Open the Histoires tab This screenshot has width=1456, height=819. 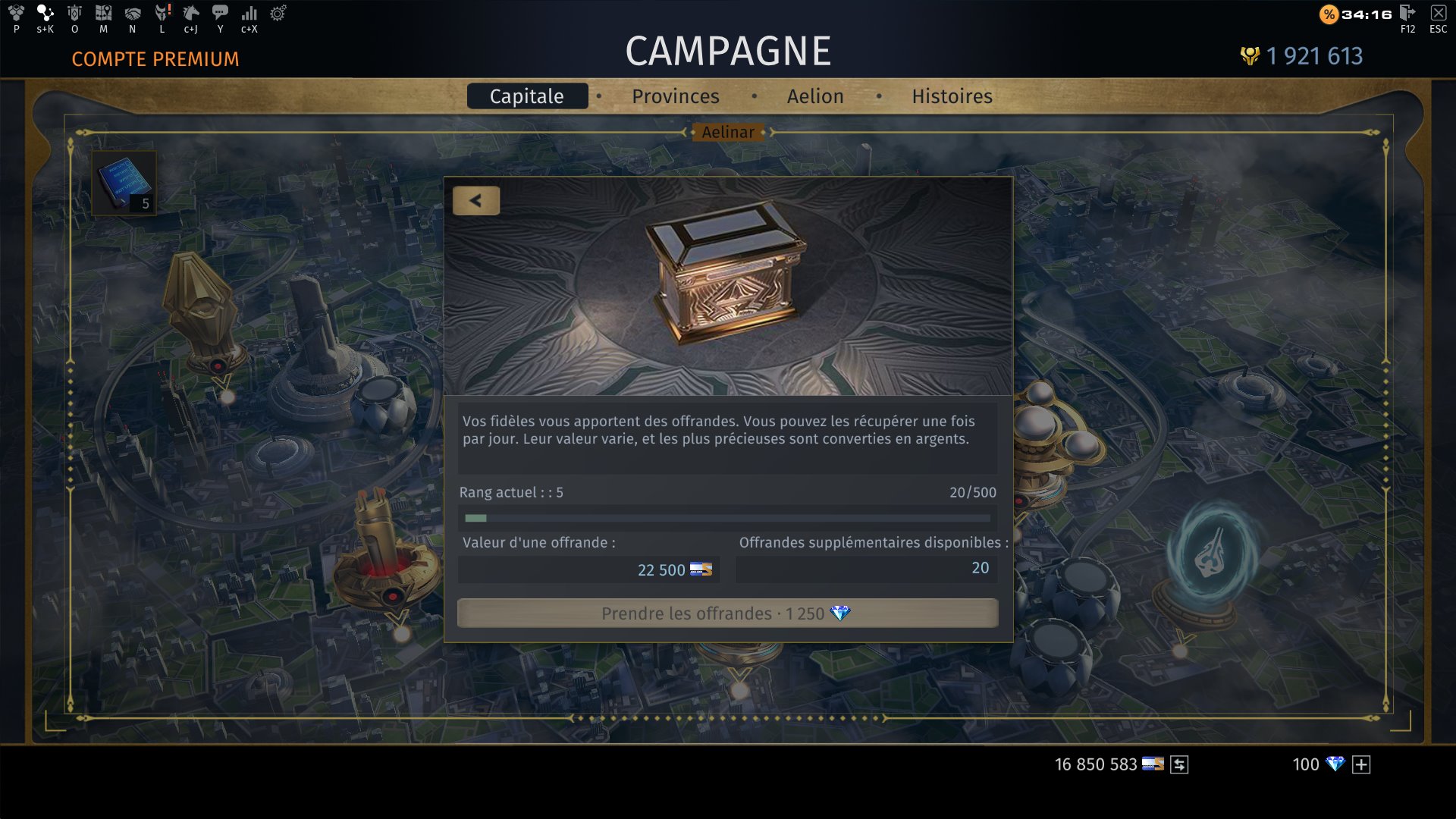[952, 96]
